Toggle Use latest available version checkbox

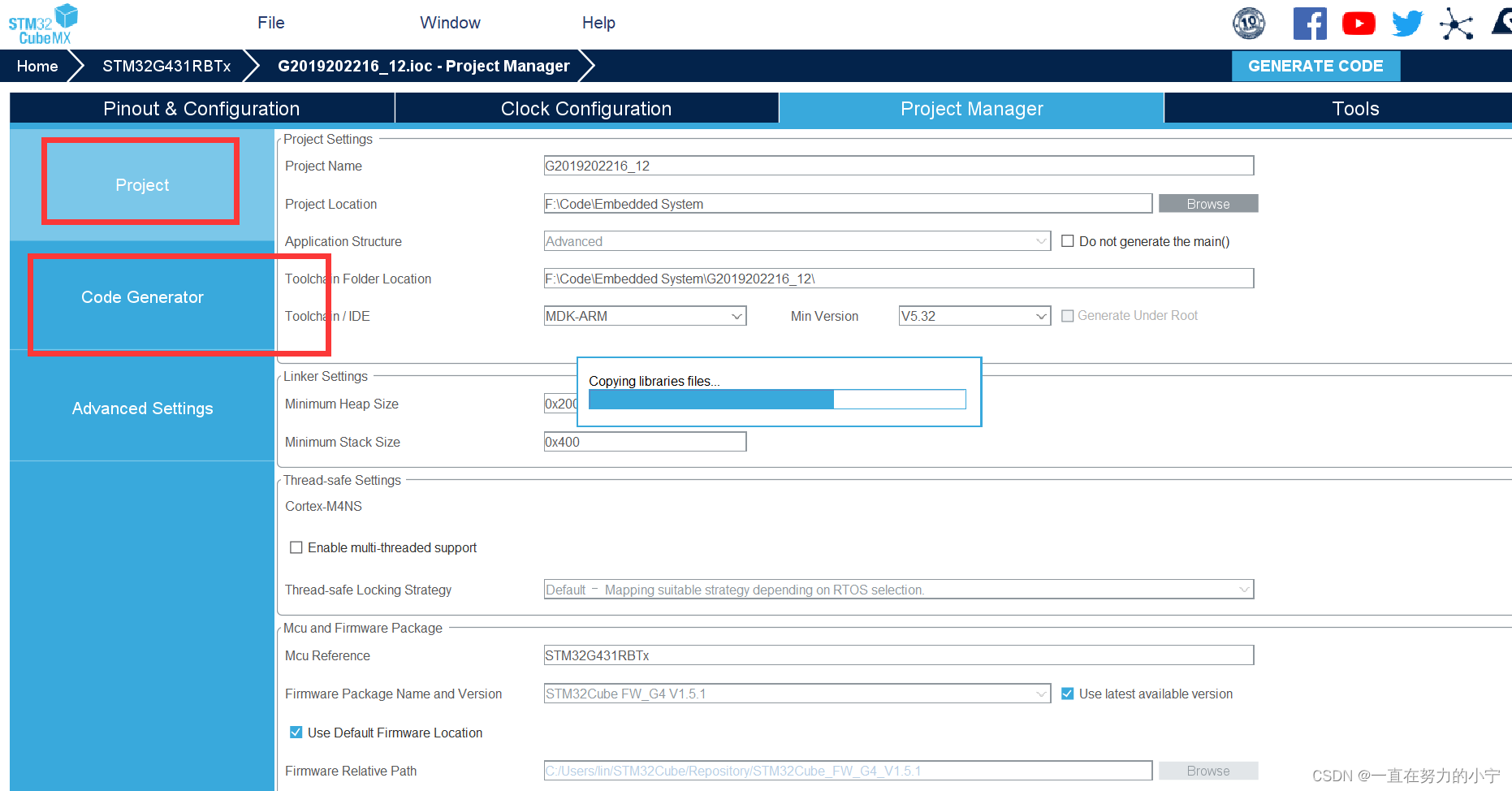pyautogui.click(x=1068, y=694)
